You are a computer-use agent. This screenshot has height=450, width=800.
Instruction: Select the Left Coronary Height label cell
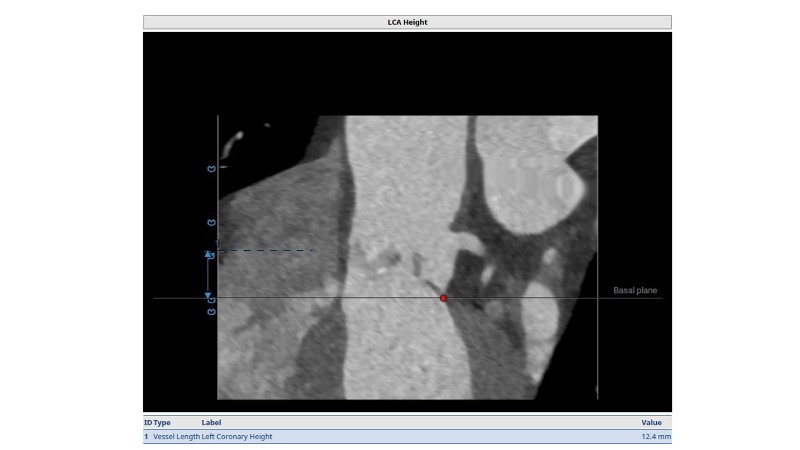click(236, 437)
